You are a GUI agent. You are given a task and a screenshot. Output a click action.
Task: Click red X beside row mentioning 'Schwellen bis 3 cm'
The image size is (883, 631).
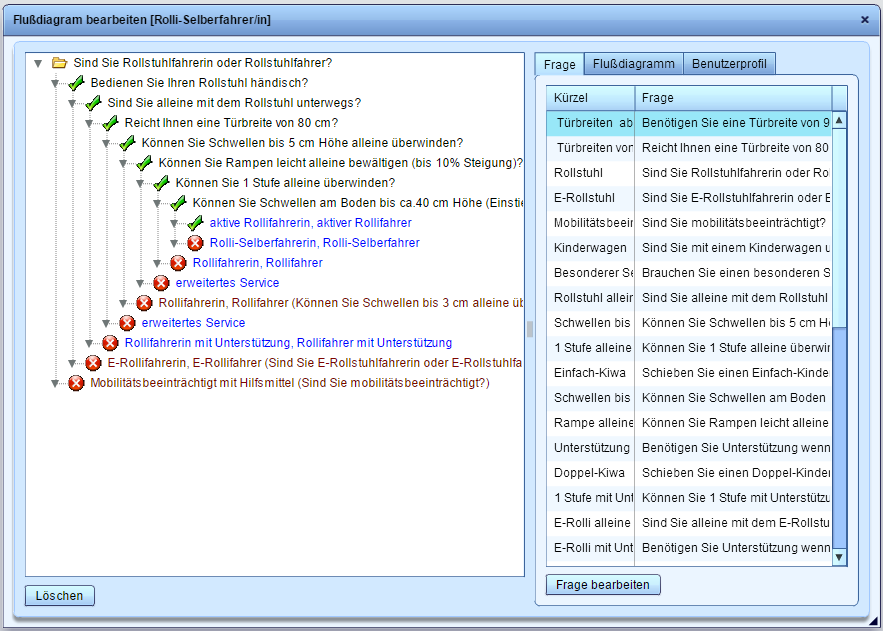pyautogui.click(x=145, y=303)
